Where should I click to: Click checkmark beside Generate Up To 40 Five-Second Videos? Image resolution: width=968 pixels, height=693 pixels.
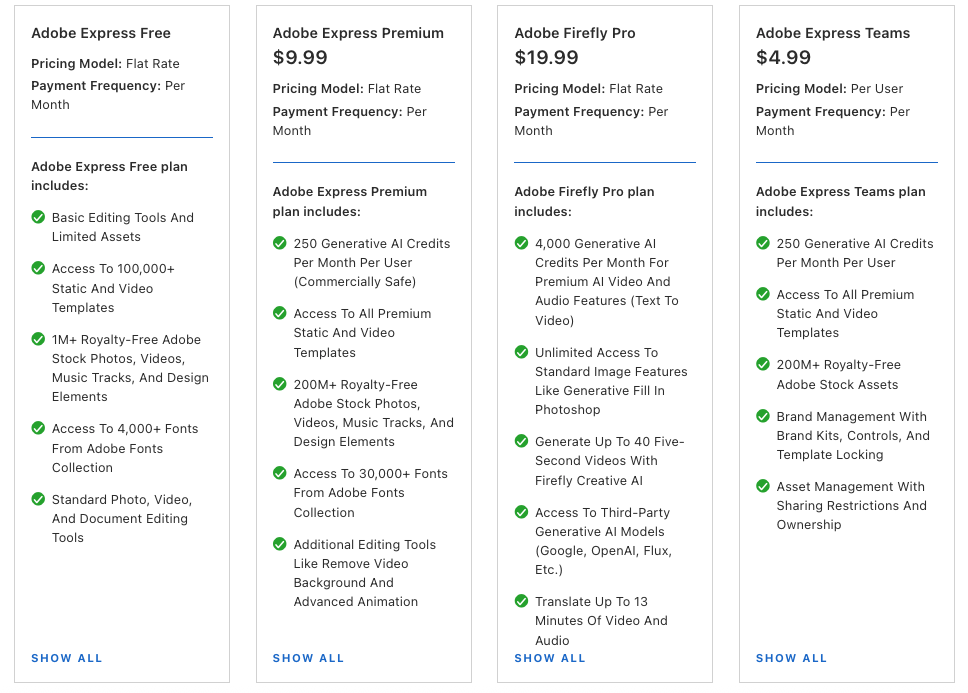pyautogui.click(x=522, y=441)
